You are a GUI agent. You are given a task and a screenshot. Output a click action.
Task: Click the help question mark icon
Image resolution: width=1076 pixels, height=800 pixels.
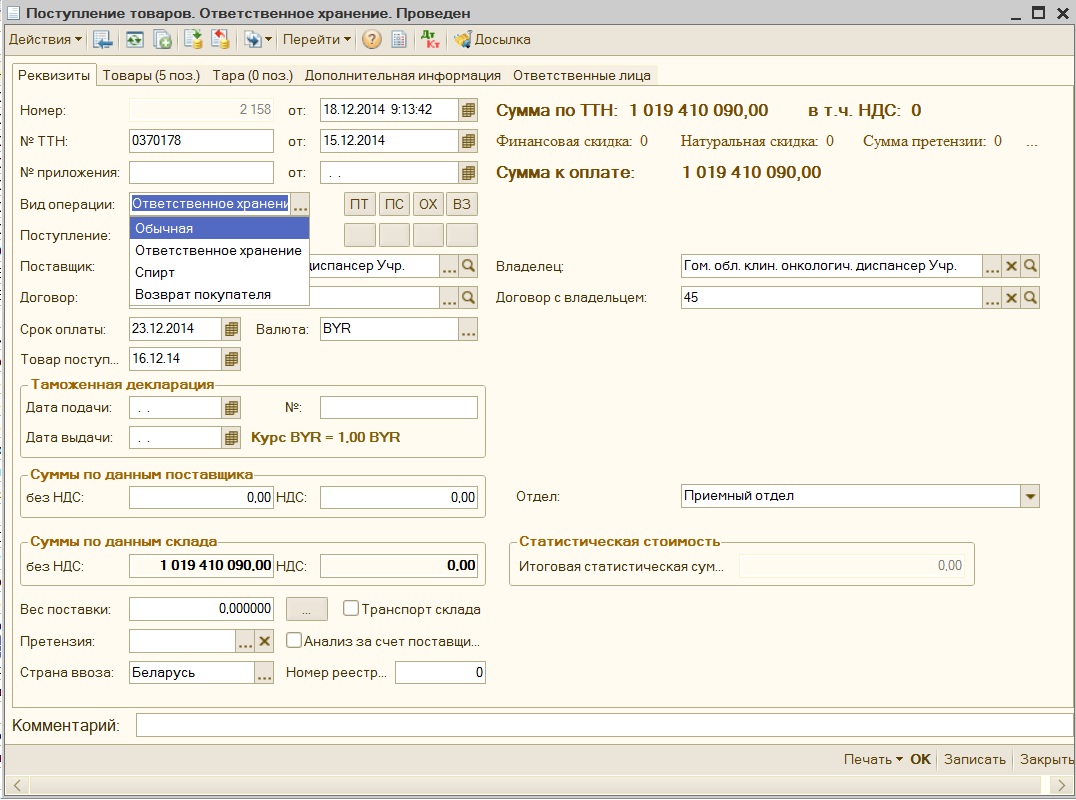click(x=372, y=40)
